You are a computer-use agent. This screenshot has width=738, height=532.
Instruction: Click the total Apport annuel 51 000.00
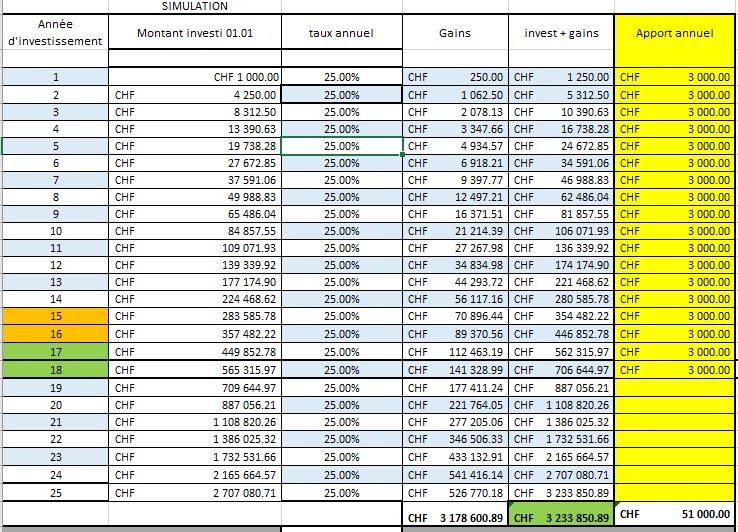coord(675,514)
